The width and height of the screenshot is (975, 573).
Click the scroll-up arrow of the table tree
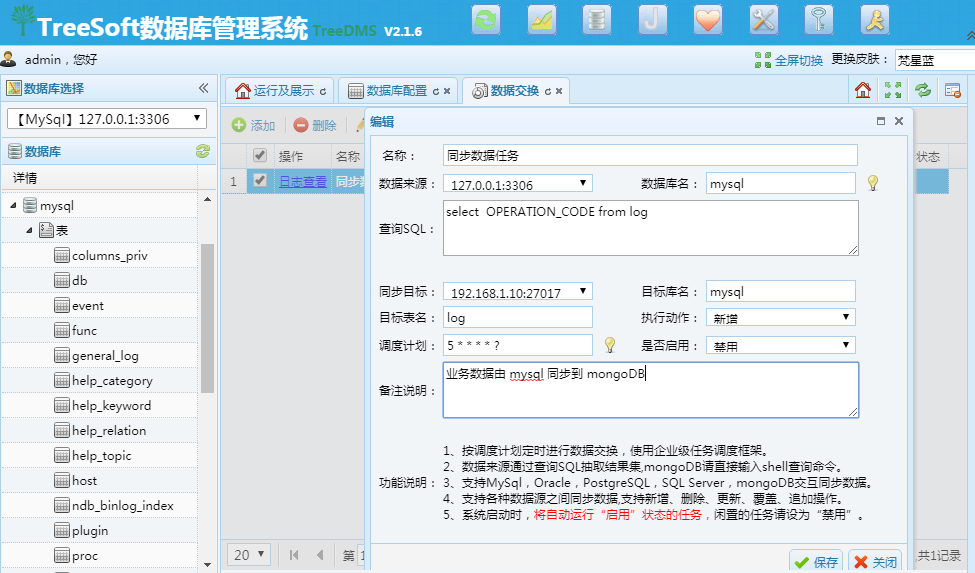pos(208,199)
